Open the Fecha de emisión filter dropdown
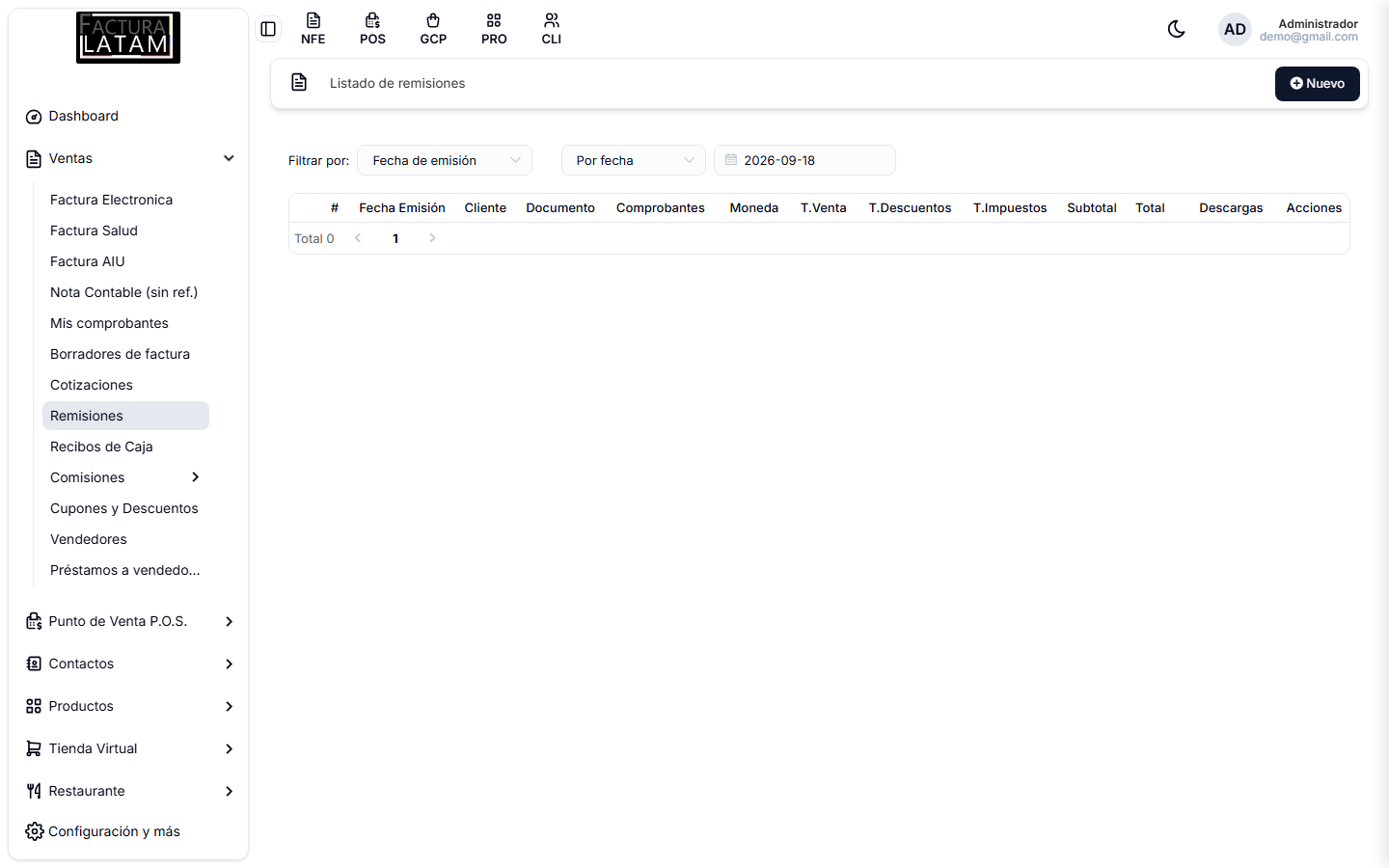The image size is (1389, 868). (445, 160)
